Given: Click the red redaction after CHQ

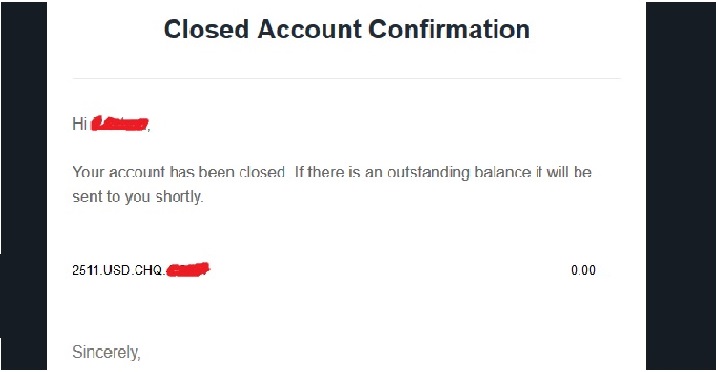Looking at the screenshot, I should (188, 270).
